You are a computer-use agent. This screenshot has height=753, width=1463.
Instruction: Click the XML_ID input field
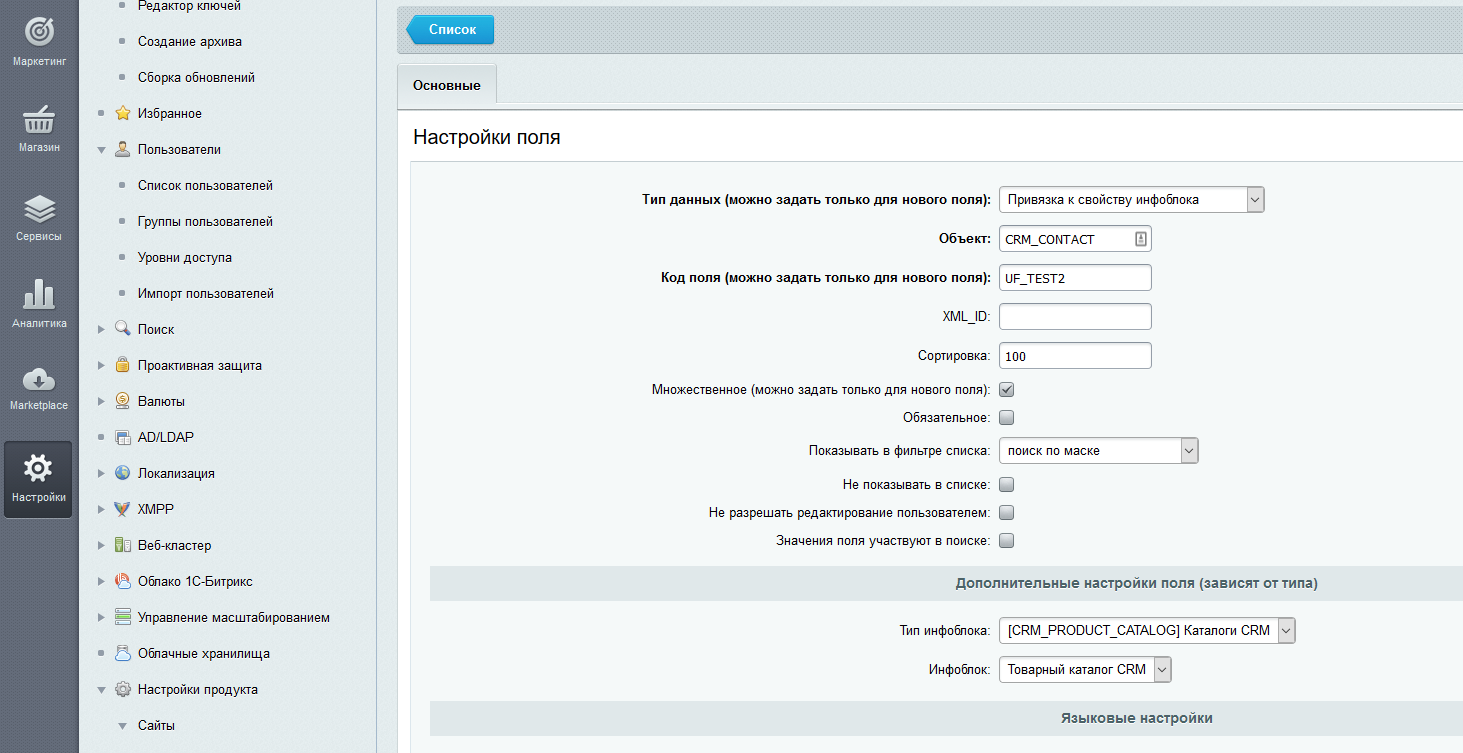(x=1075, y=317)
